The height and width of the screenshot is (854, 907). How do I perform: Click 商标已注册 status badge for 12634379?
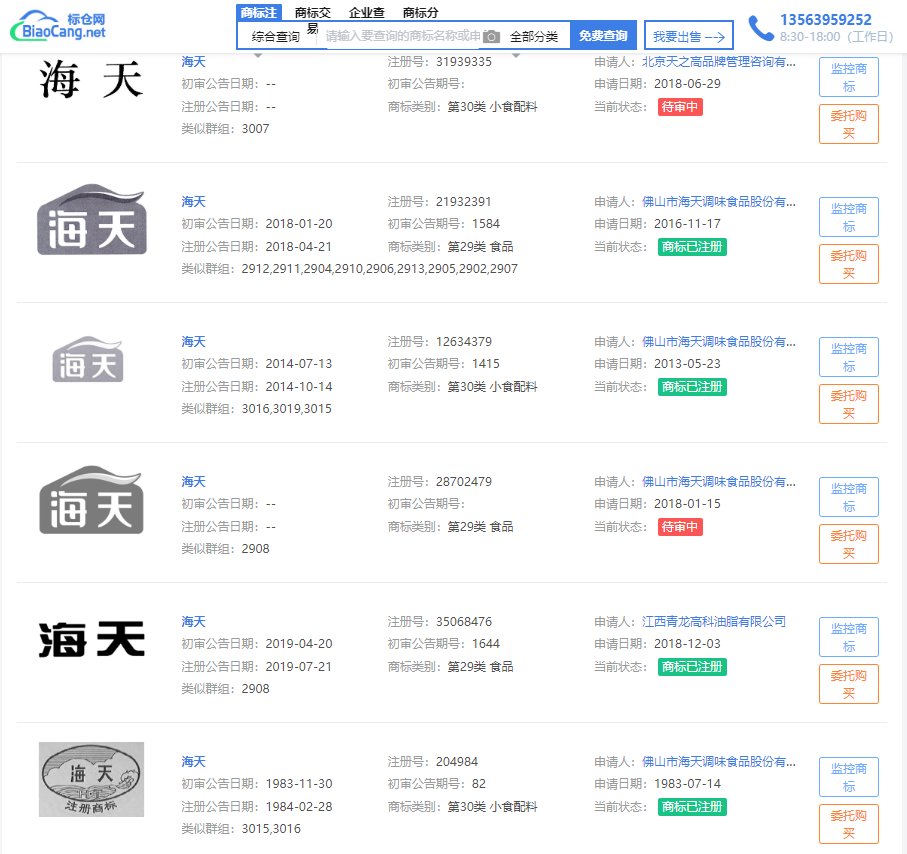[692, 387]
